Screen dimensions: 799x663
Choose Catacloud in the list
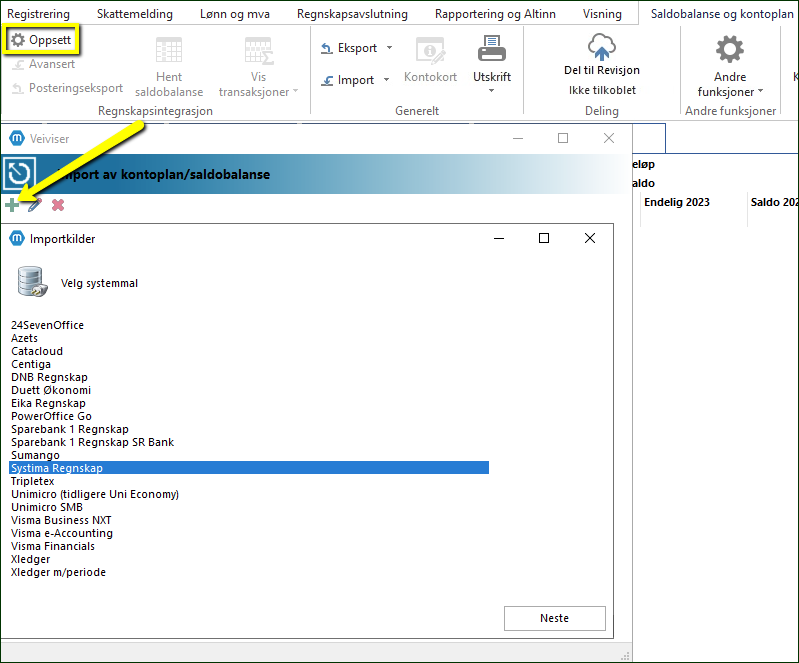tap(37, 351)
